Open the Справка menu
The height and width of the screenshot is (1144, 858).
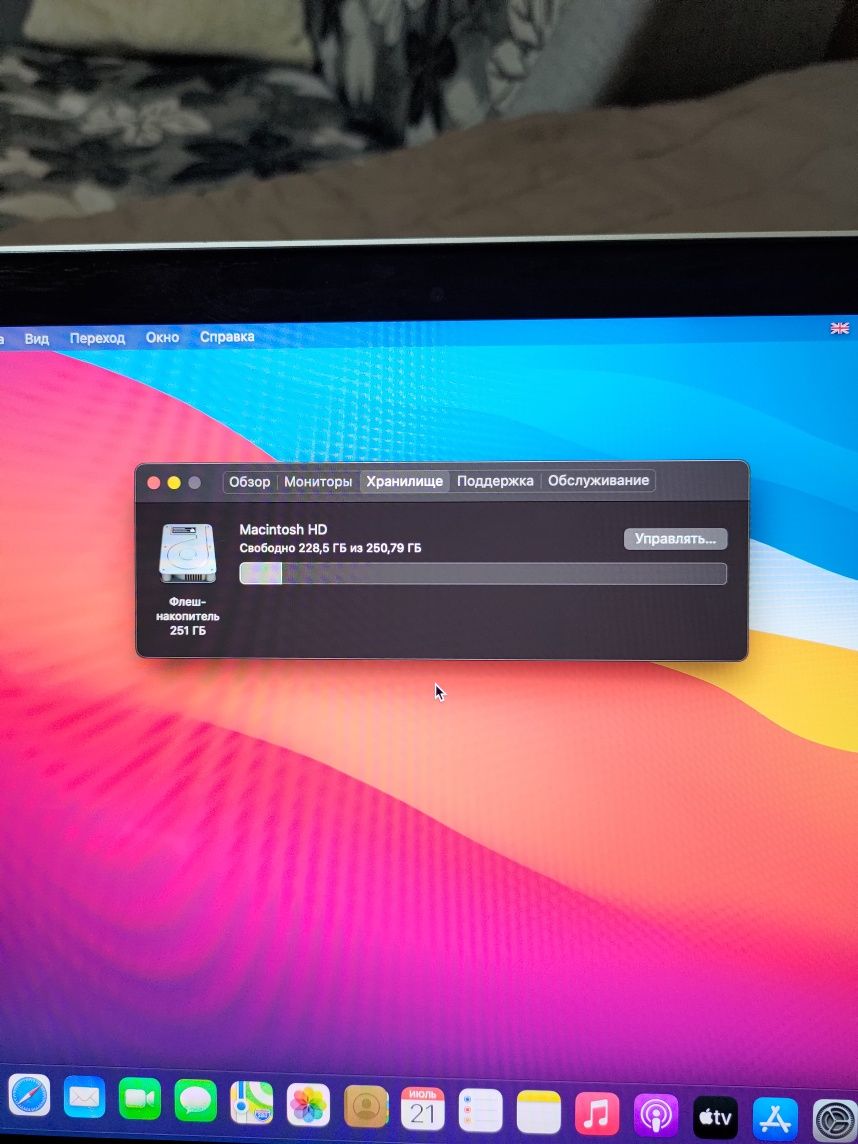click(x=227, y=337)
